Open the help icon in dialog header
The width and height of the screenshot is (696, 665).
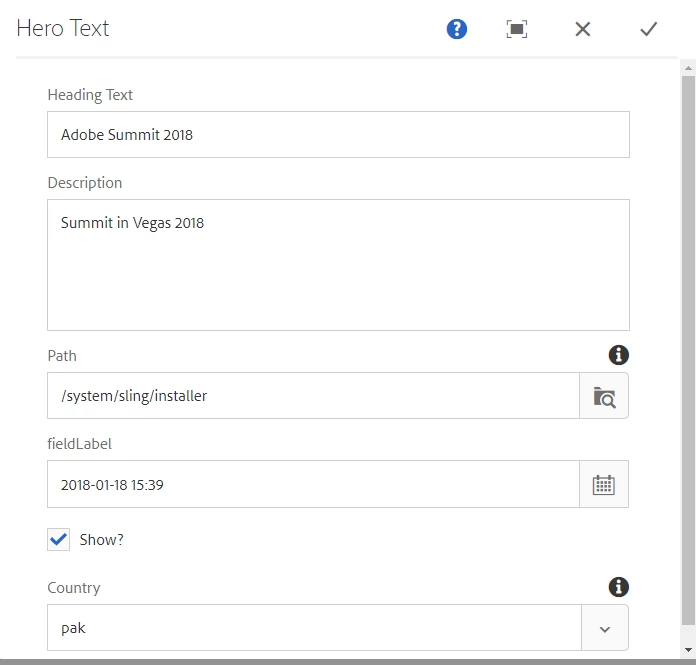(x=456, y=29)
